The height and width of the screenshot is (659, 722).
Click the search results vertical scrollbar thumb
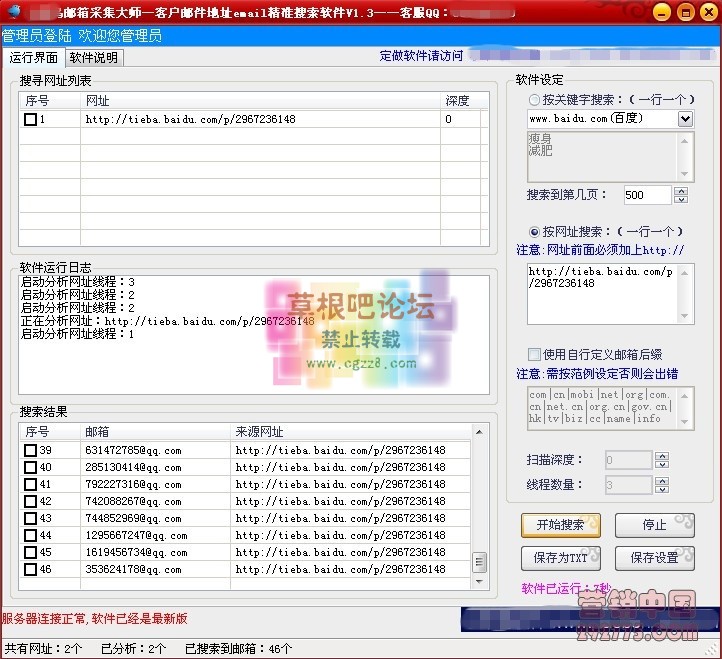pos(479,562)
